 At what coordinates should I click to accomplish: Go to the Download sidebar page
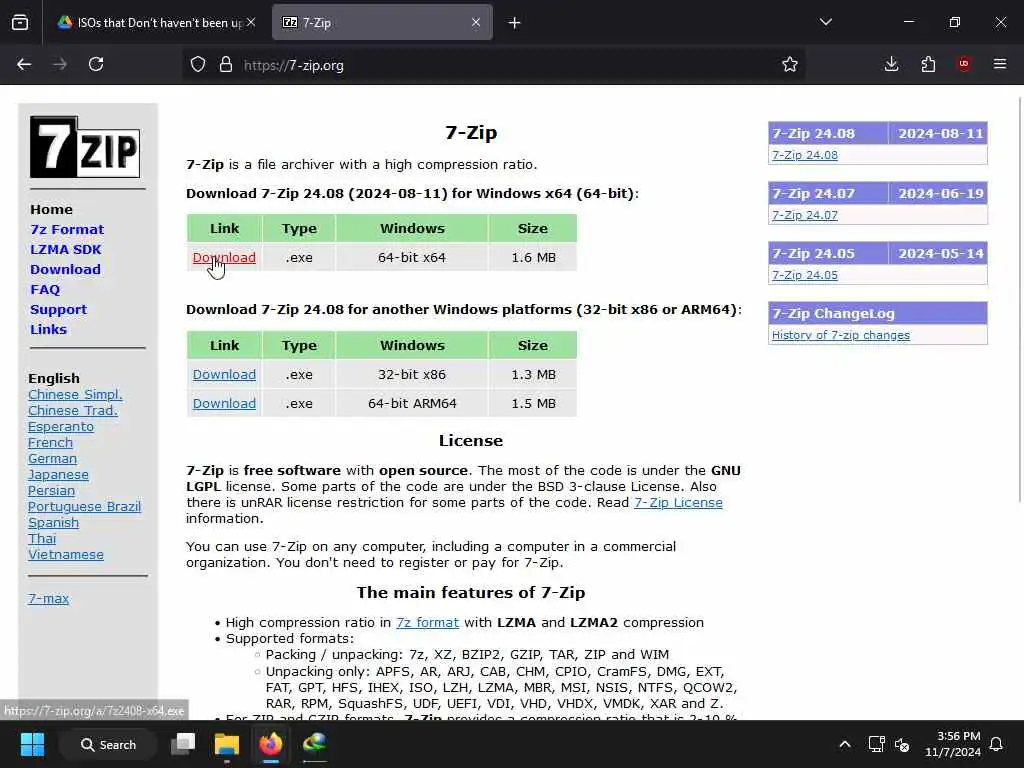(x=65, y=269)
